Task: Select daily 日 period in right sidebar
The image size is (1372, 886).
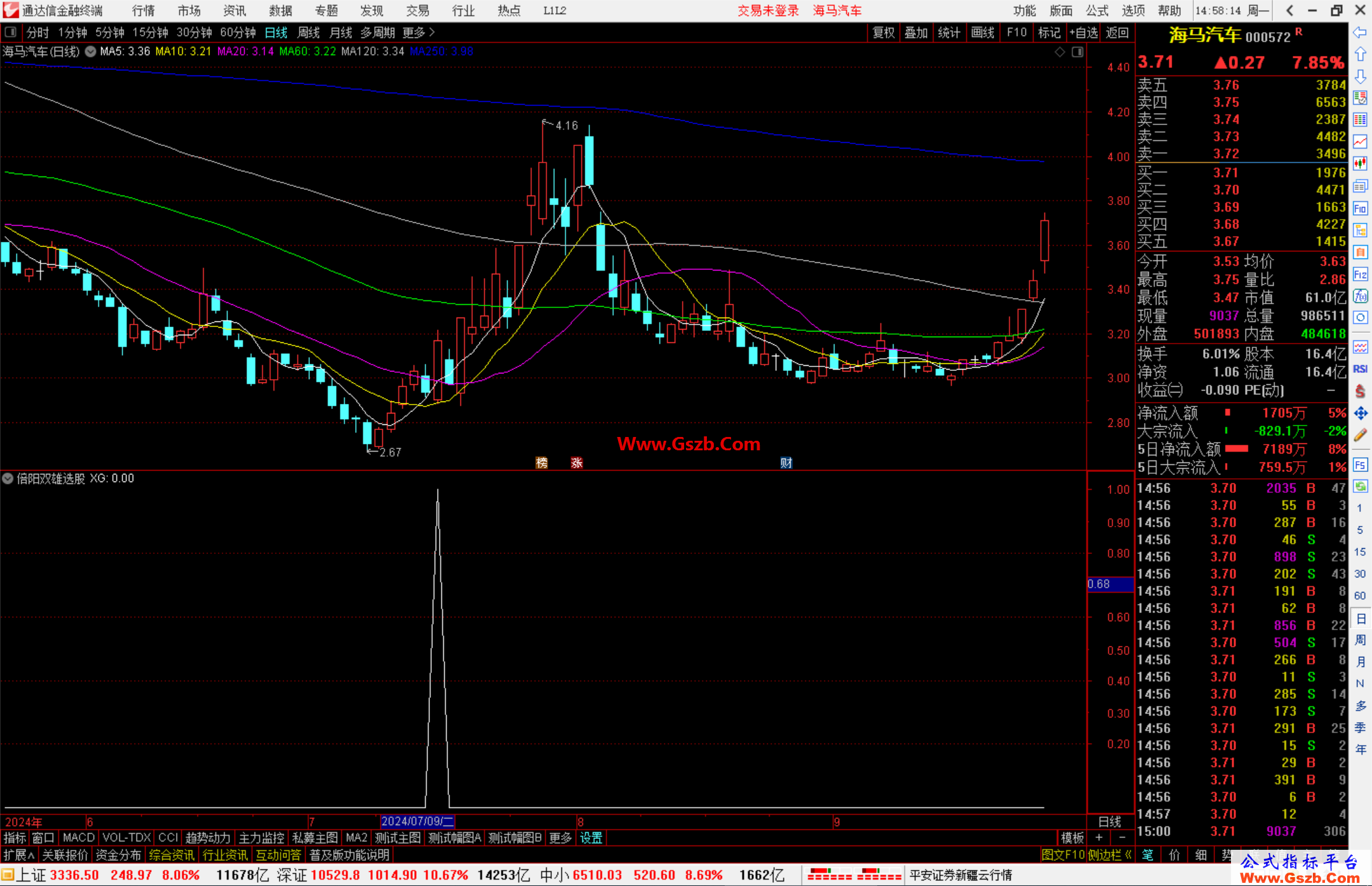Action: coord(1360,619)
